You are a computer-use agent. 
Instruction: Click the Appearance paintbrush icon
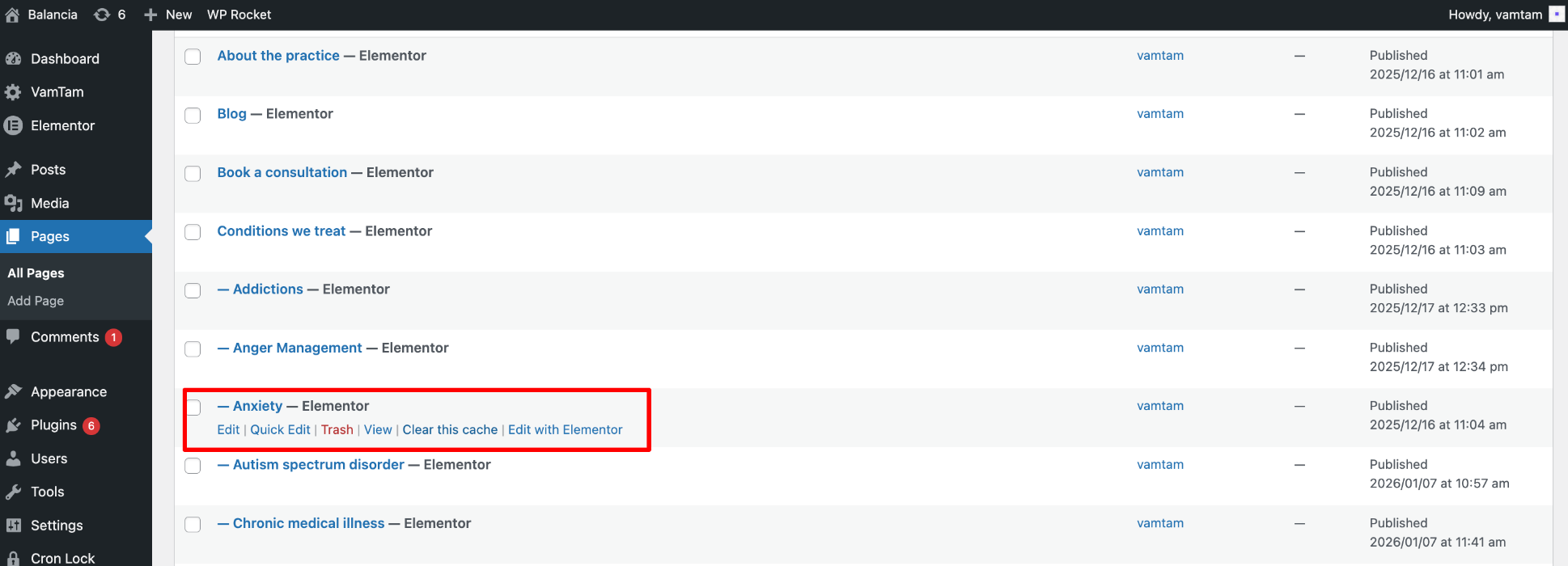pyautogui.click(x=13, y=391)
